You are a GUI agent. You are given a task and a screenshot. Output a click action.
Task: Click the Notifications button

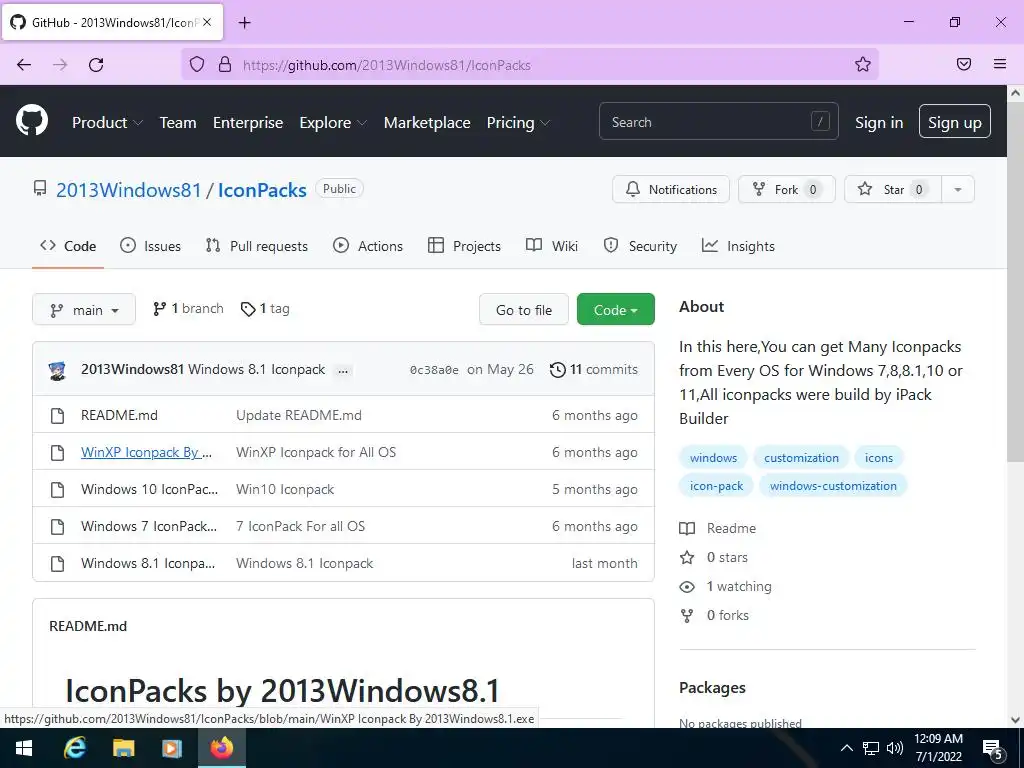[x=671, y=189]
